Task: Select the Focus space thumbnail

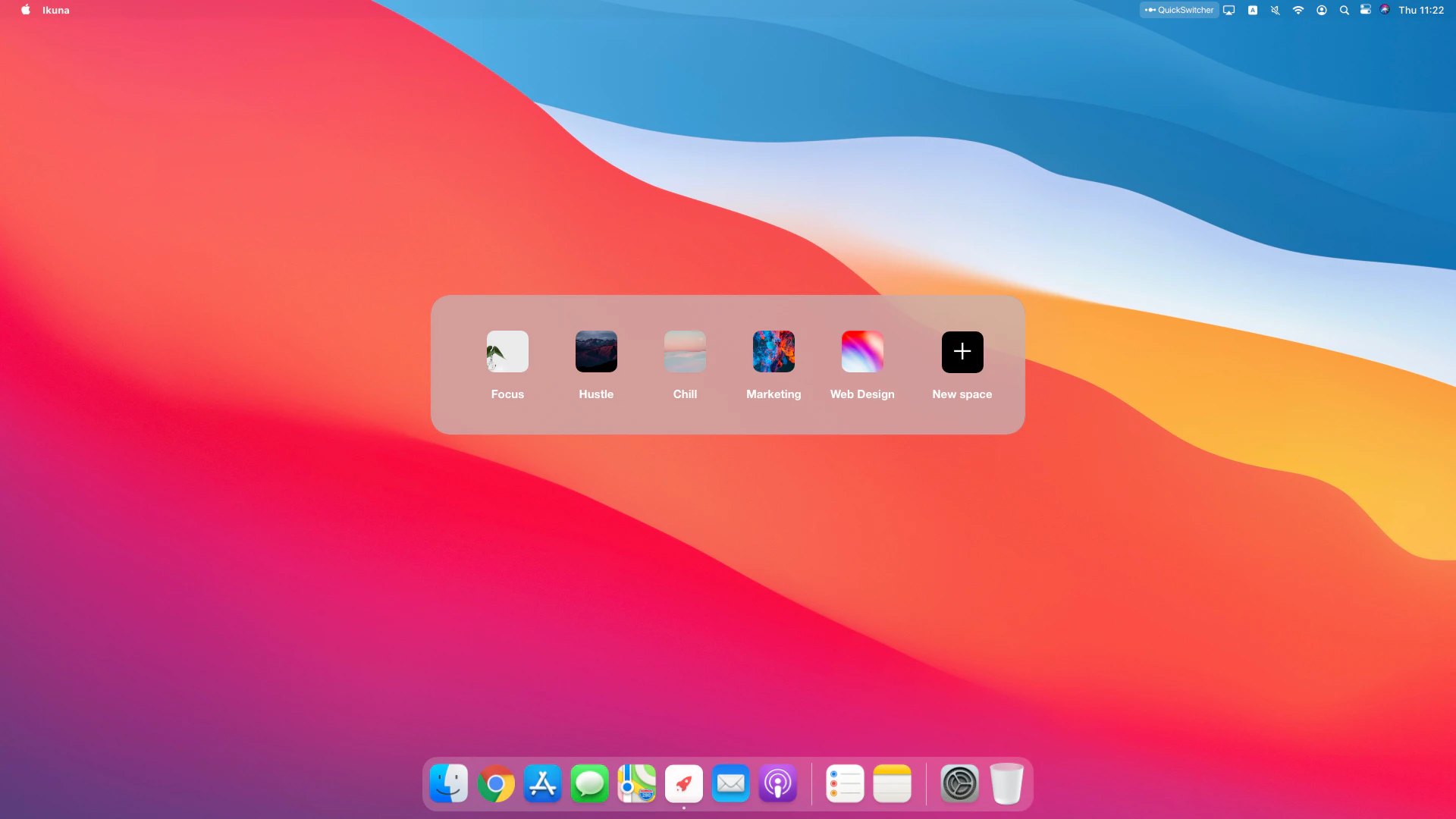Action: pyautogui.click(x=507, y=351)
